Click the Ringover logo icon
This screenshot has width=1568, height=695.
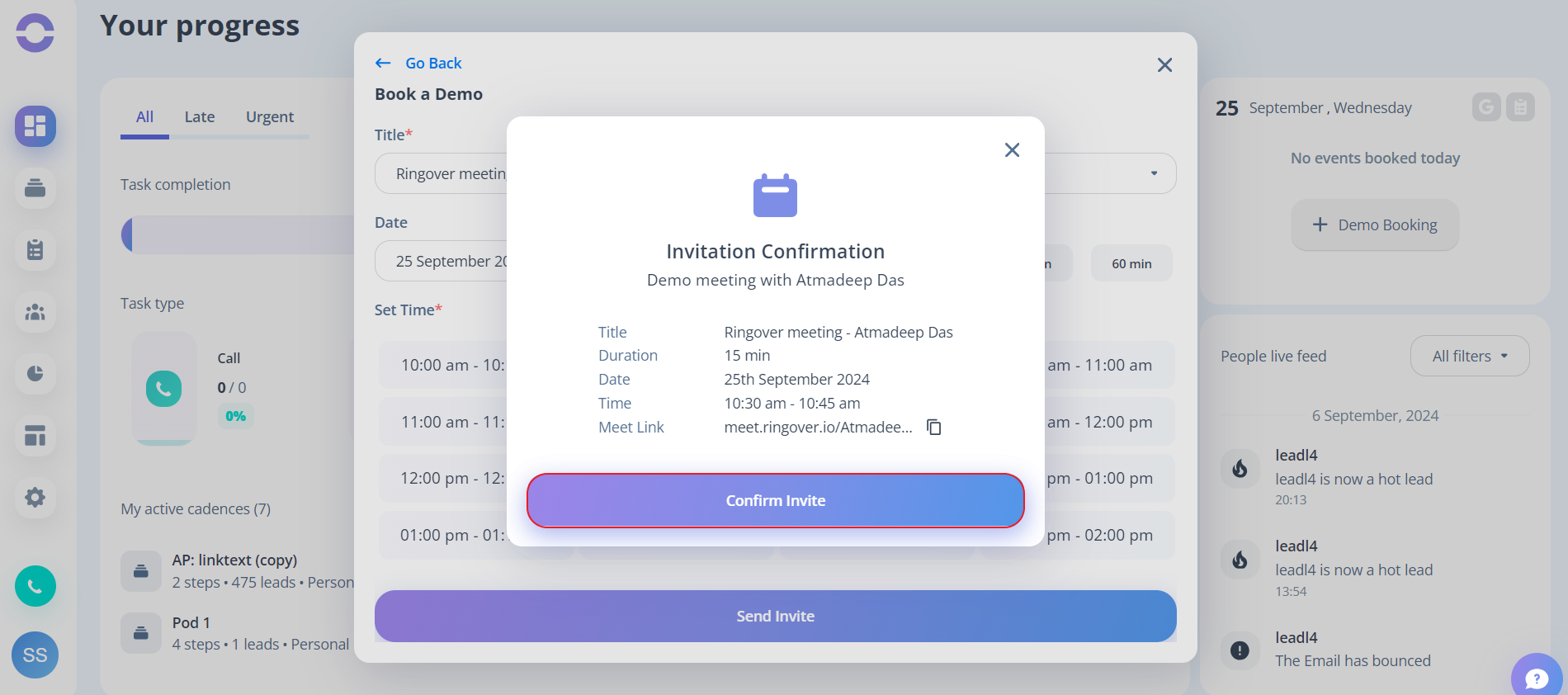[35, 33]
